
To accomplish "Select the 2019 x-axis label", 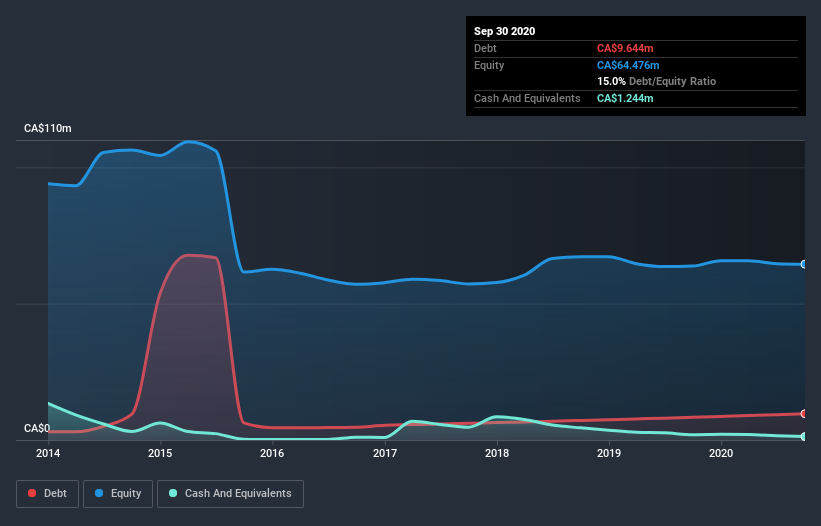I will coord(609,453).
